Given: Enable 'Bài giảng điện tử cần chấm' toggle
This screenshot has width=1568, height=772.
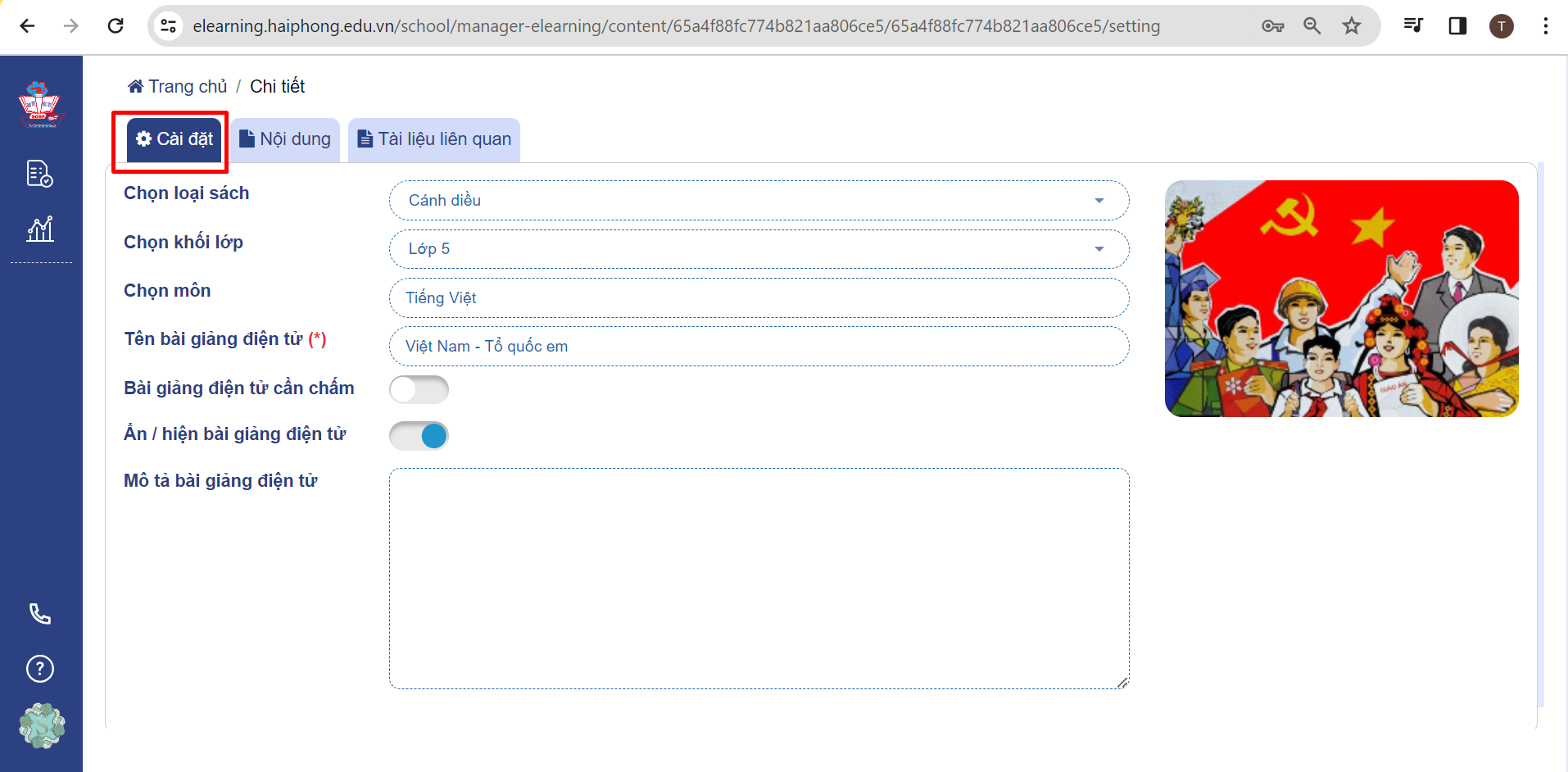Looking at the screenshot, I should [x=419, y=389].
